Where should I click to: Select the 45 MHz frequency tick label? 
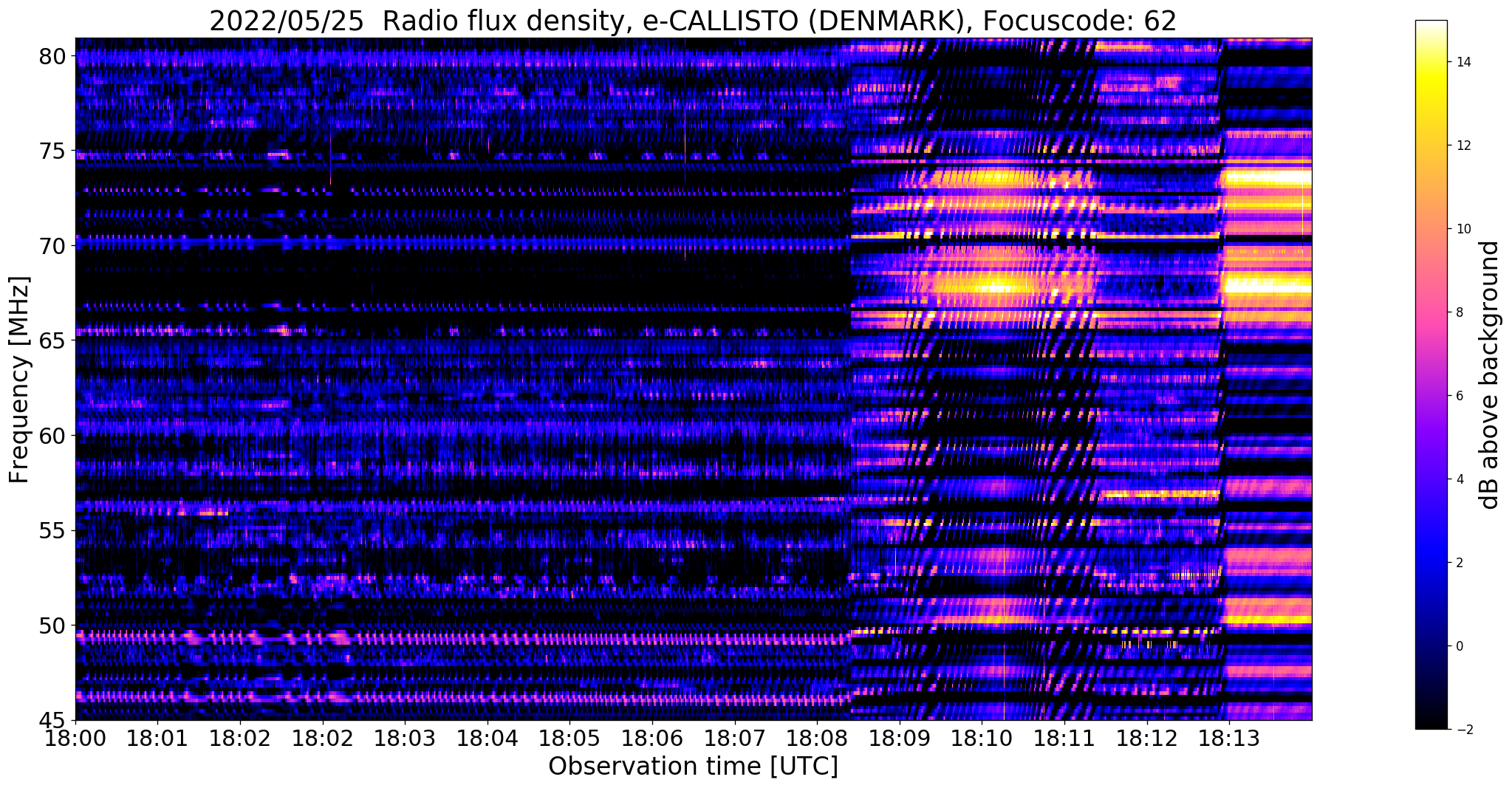point(54,720)
